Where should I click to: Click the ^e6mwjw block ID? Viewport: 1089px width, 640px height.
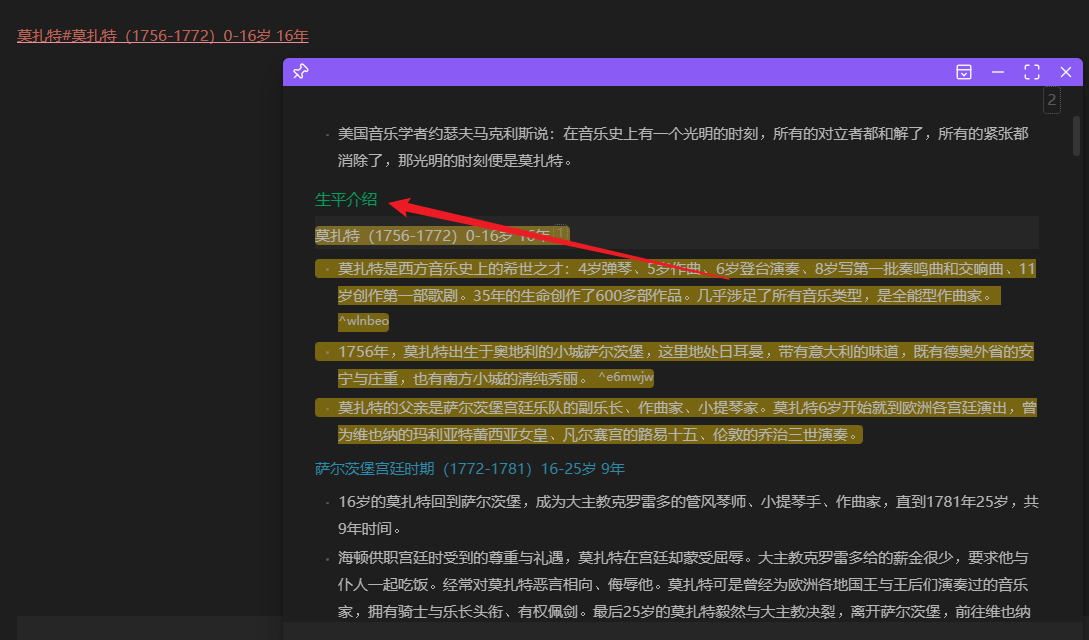625,377
